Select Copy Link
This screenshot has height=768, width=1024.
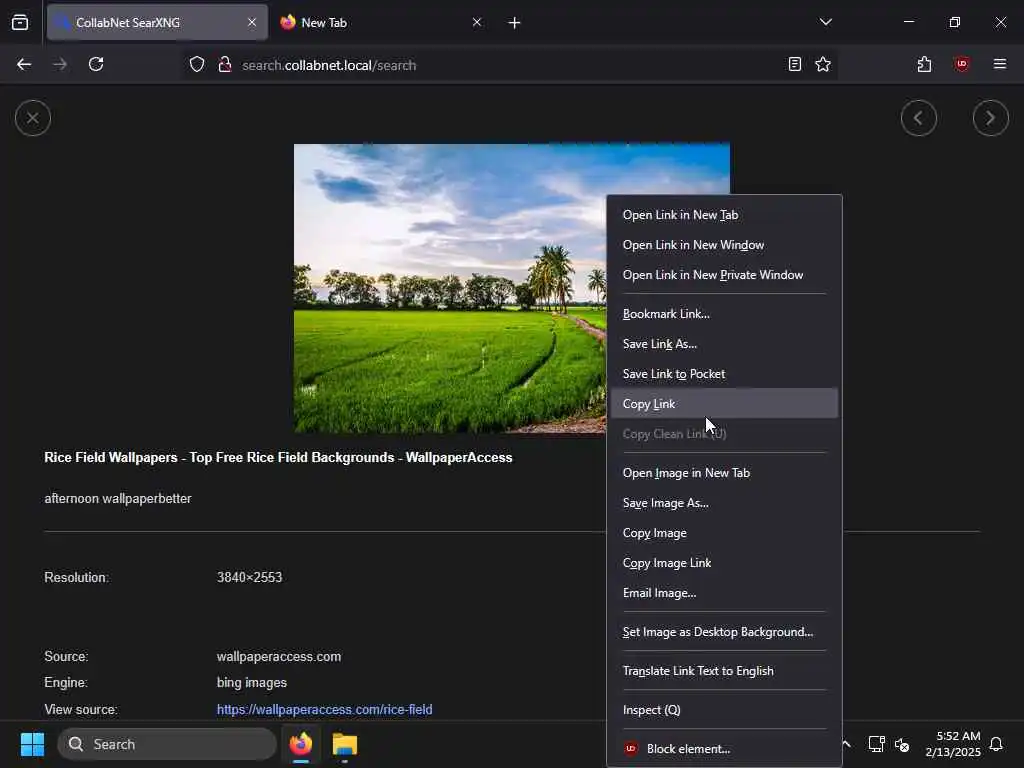[x=724, y=404]
